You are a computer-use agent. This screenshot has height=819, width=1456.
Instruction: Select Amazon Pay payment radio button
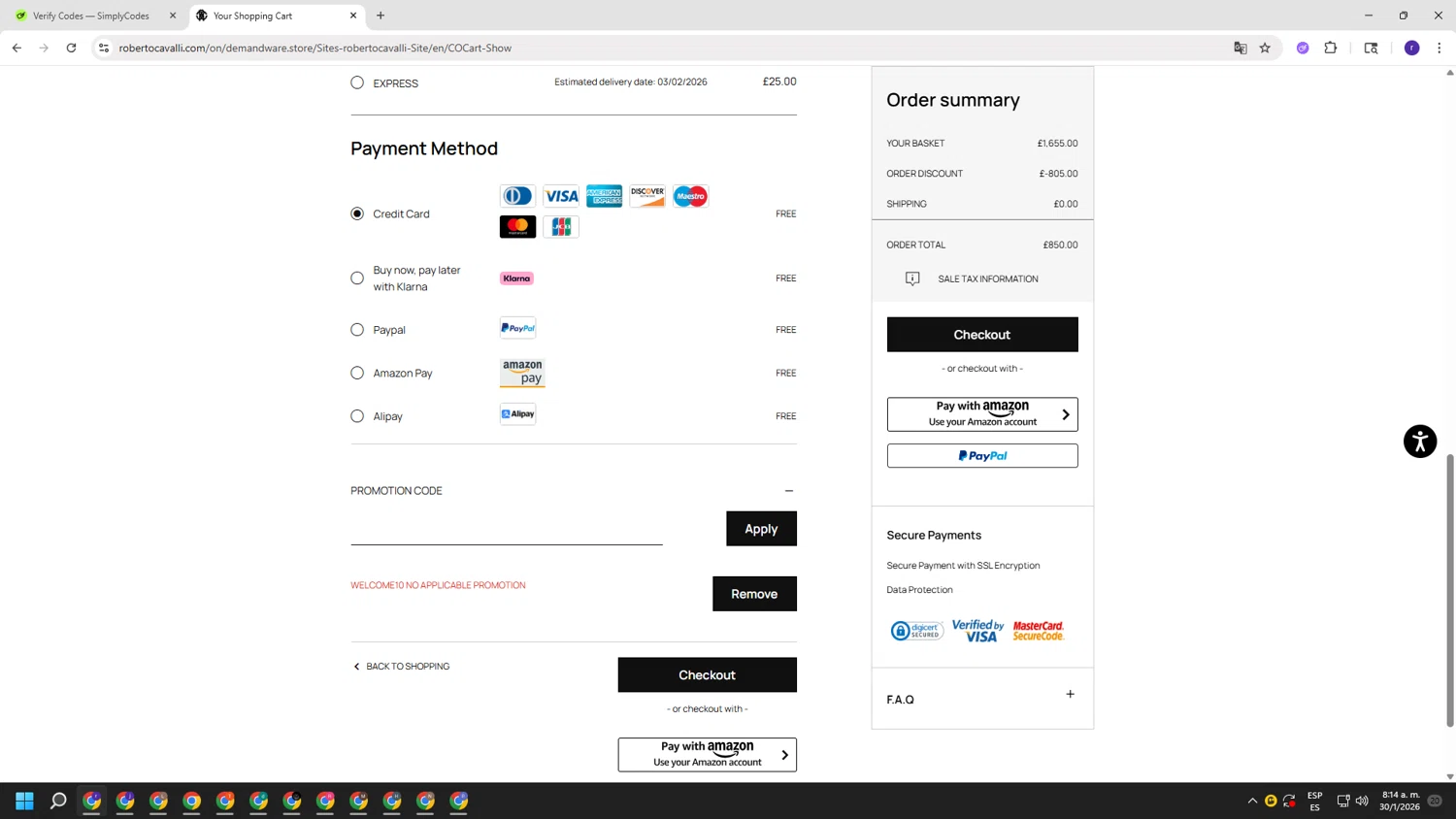tap(357, 373)
